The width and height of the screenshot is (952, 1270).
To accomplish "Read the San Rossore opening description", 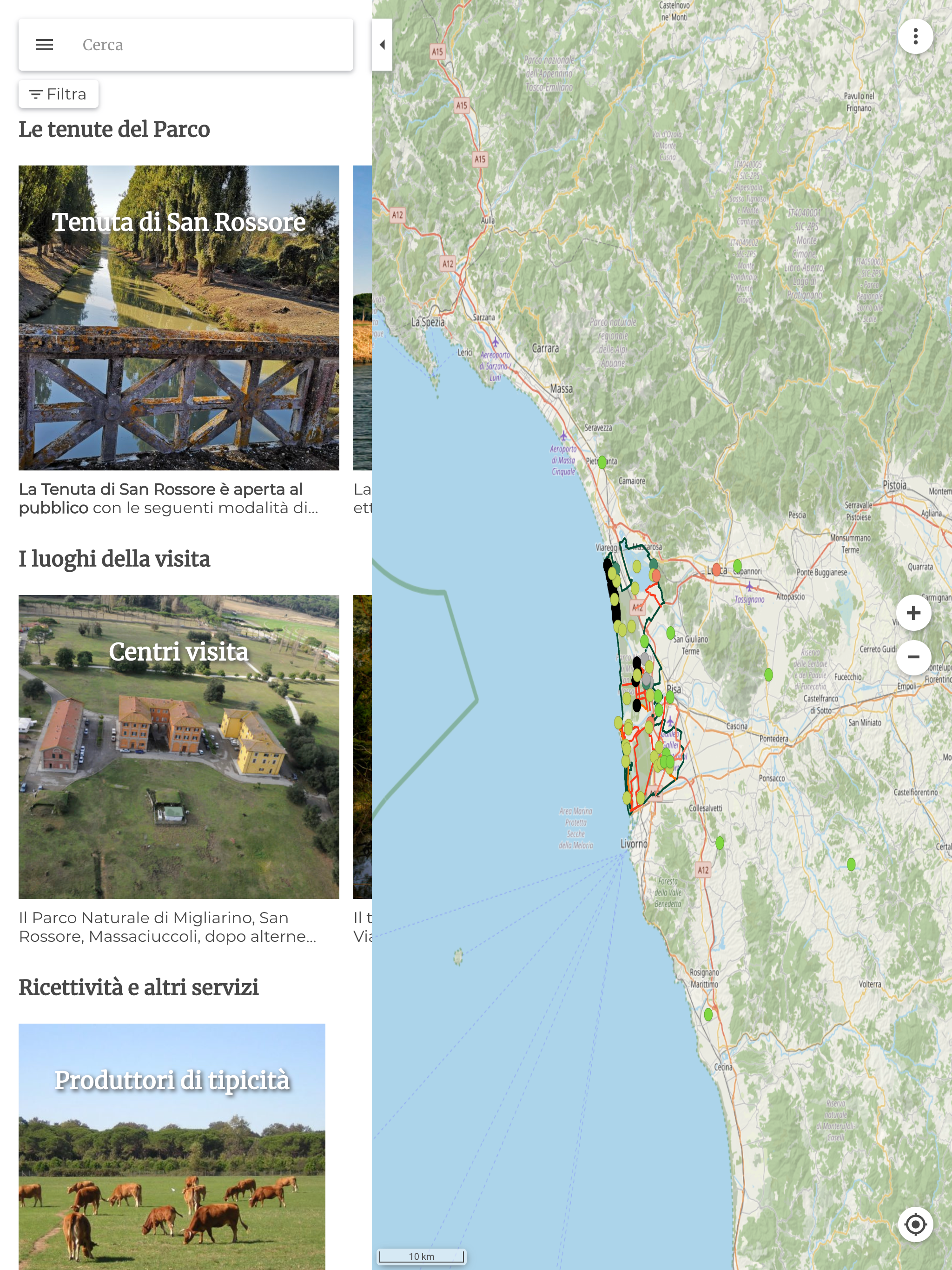I will point(168,498).
